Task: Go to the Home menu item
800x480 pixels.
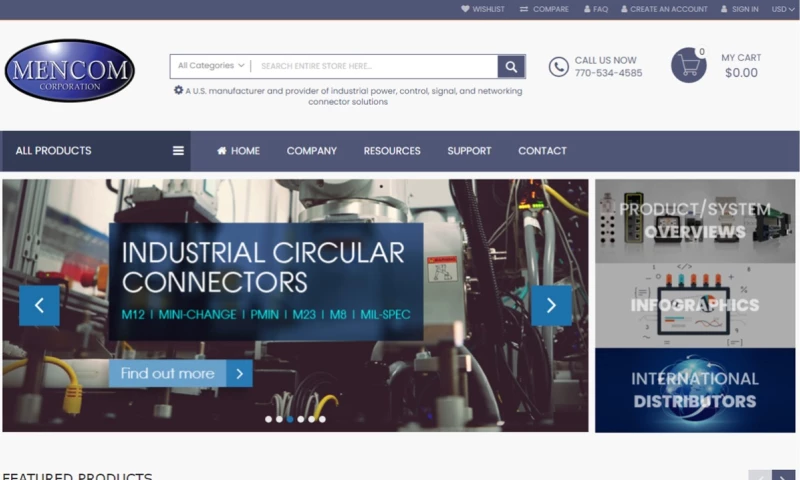Action: (238, 151)
